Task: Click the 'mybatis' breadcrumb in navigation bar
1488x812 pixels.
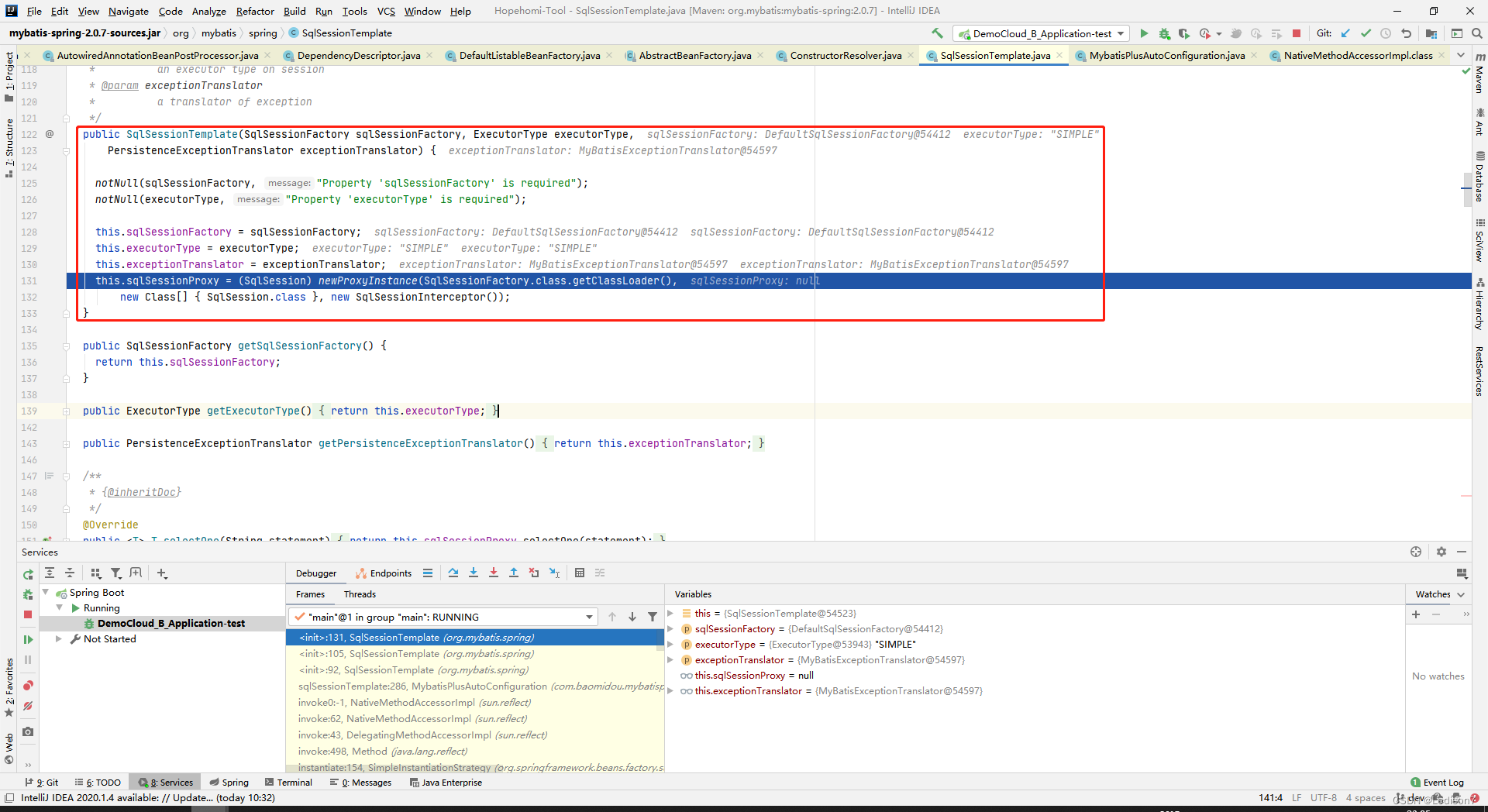Action: click(219, 33)
